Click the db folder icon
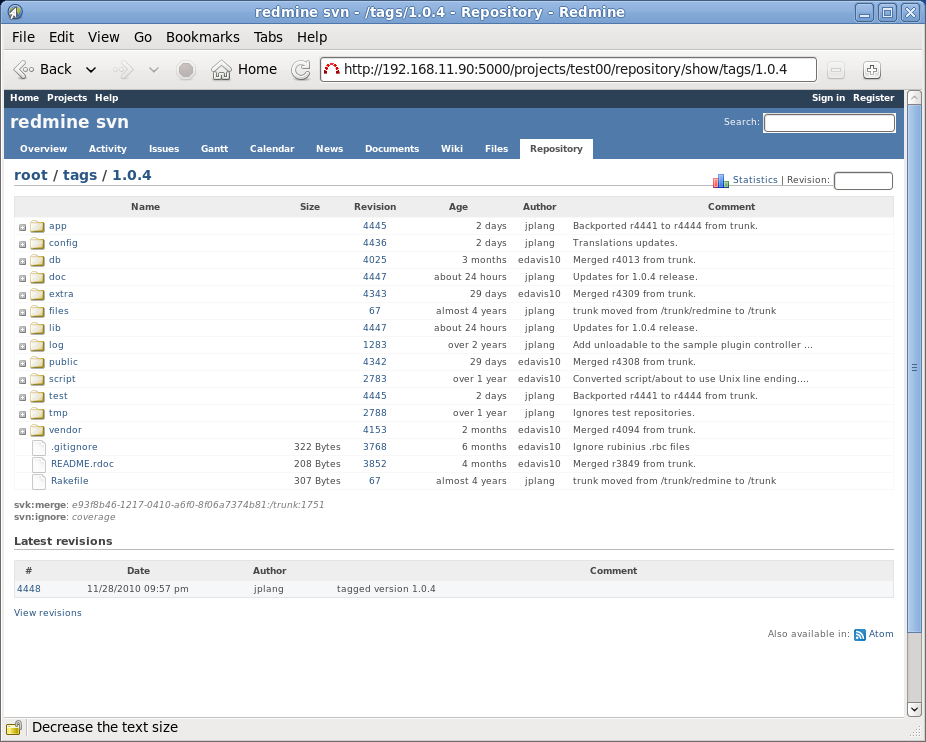Screen dimensions: 926x742 (37, 260)
